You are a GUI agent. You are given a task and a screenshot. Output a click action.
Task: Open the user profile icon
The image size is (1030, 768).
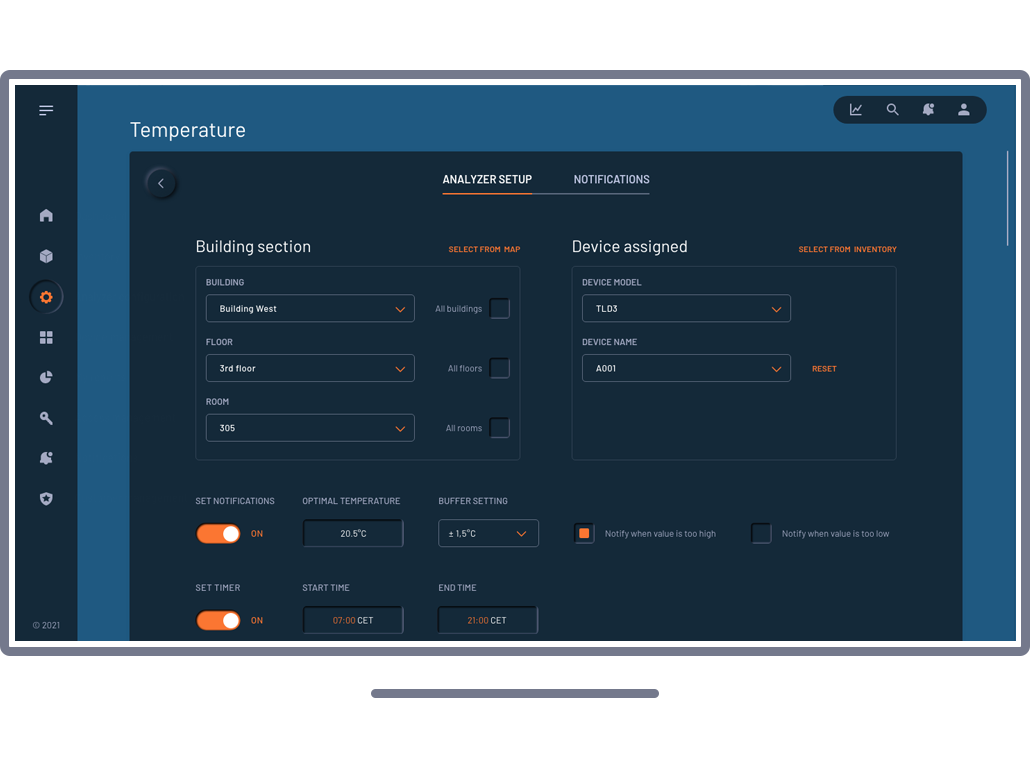963,110
